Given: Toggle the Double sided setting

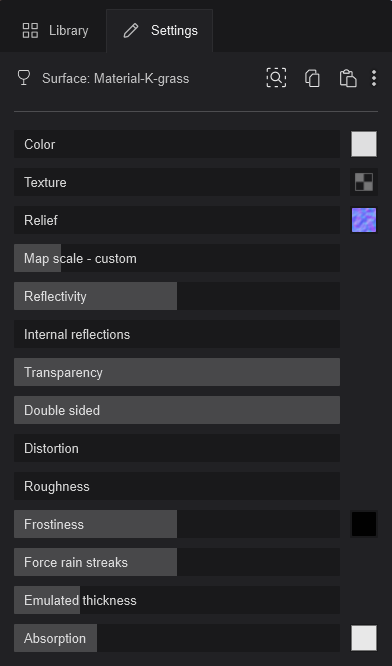Looking at the screenshot, I should (177, 410).
